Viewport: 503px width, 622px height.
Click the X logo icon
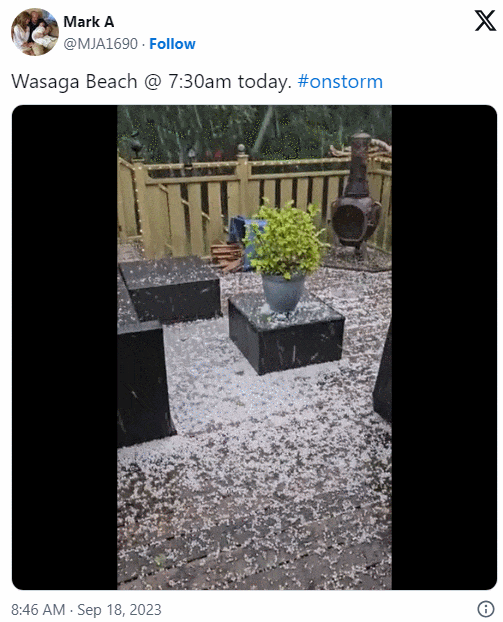[485, 21]
